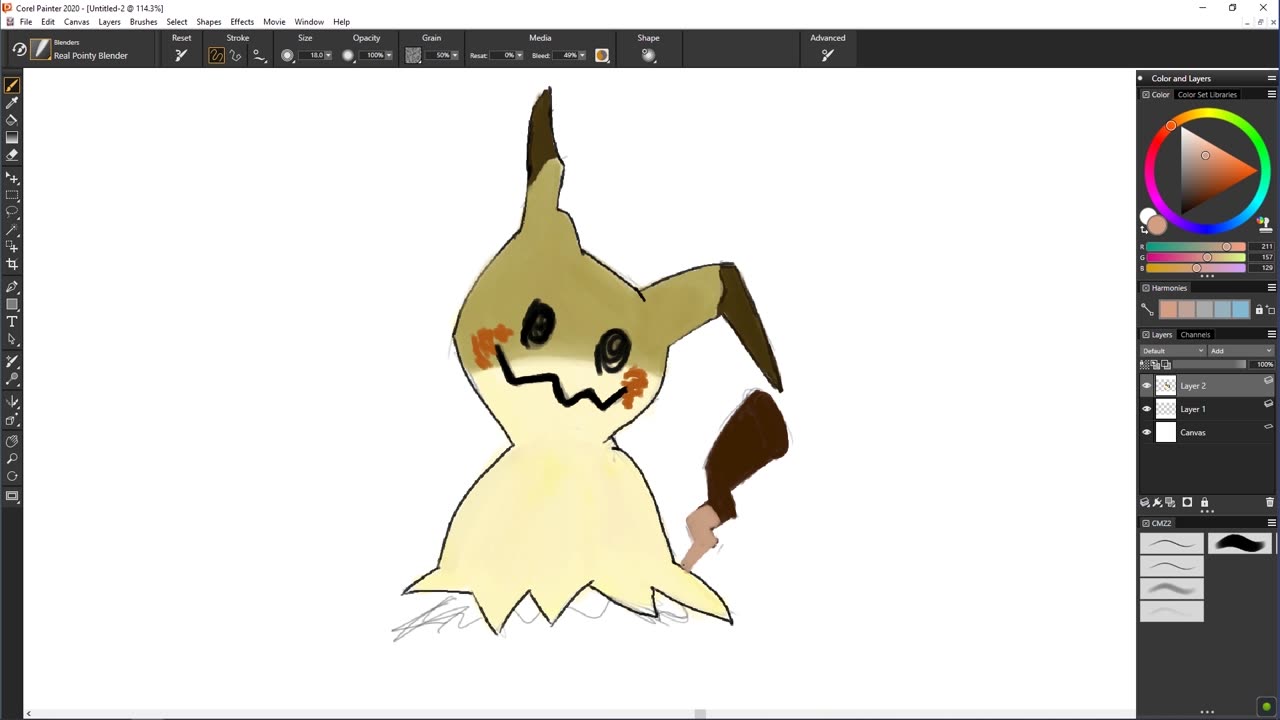Viewport: 1280px width, 720px height.
Task: Toggle the Color panel checkbox
Action: pyautogui.click(x=1146, y=94)
